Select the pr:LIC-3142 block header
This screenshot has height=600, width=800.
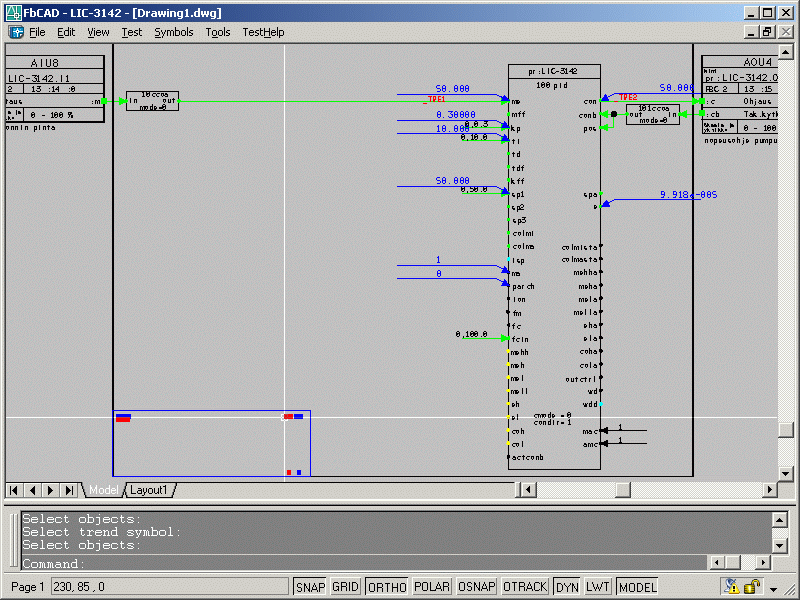click(x=554, y=71)
